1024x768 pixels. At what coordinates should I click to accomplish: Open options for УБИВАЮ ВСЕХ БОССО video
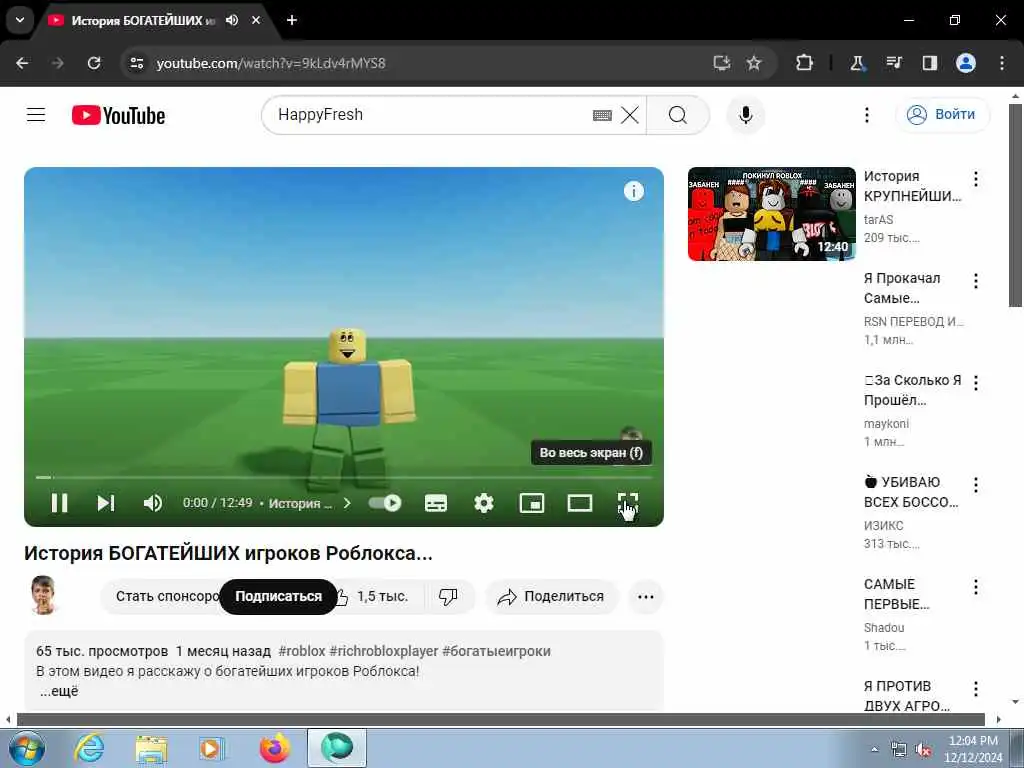975,485
